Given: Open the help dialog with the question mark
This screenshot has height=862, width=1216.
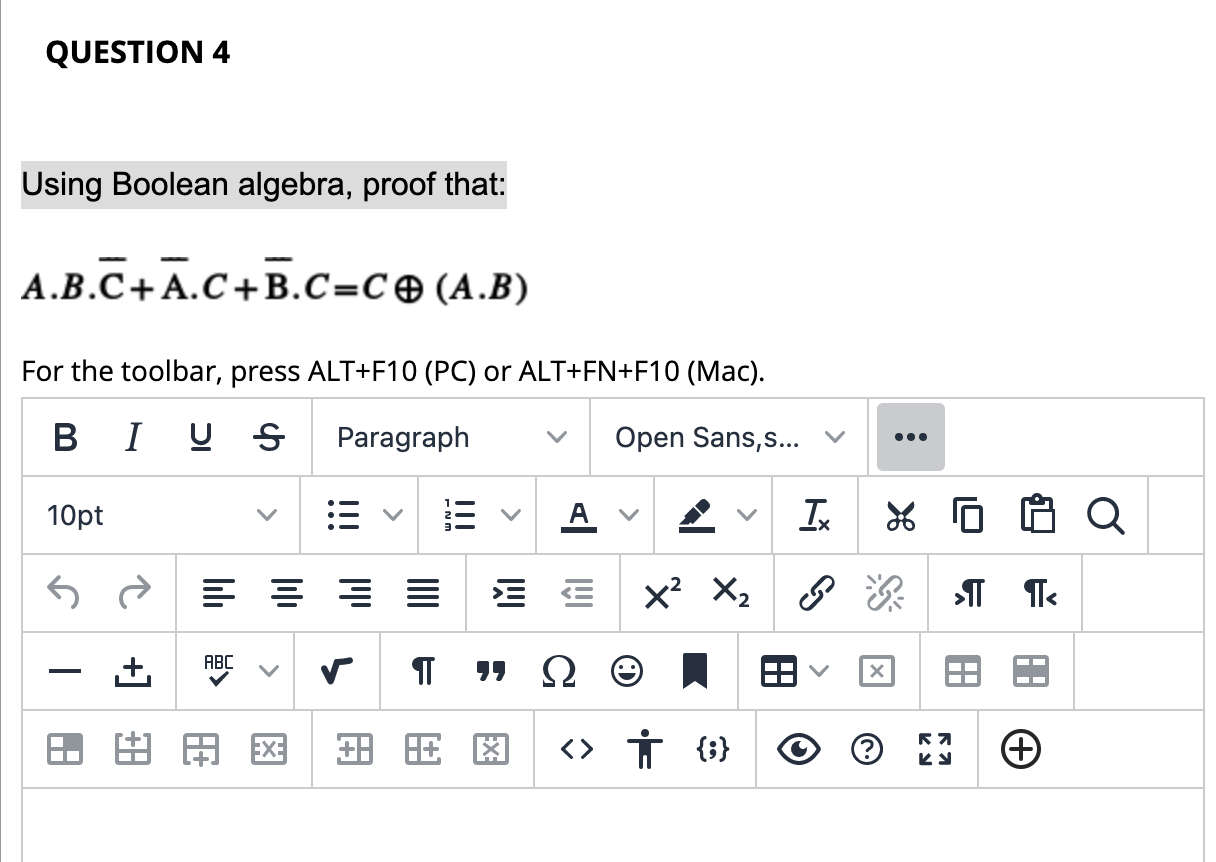Looking at the screenshot, I should pyautogui.click(x=867, y=749).
